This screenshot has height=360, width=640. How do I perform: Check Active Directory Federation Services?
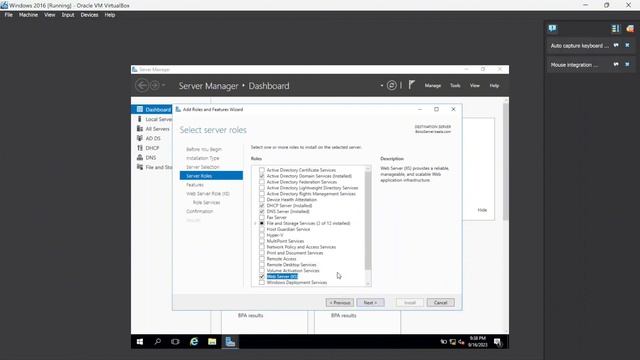coord(262,182)
